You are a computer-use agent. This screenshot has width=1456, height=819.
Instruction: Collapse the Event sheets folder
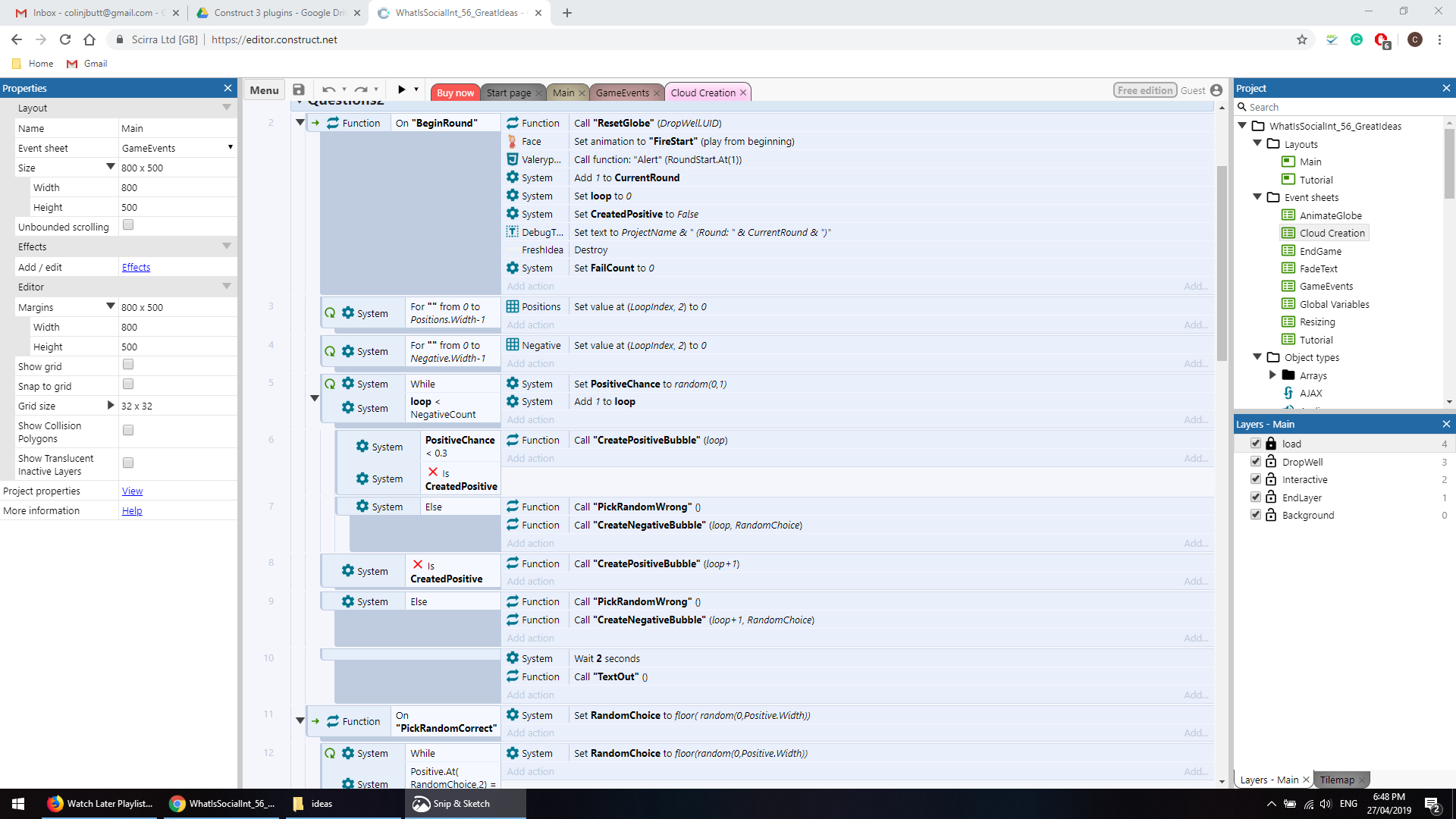coord(1257,196)
